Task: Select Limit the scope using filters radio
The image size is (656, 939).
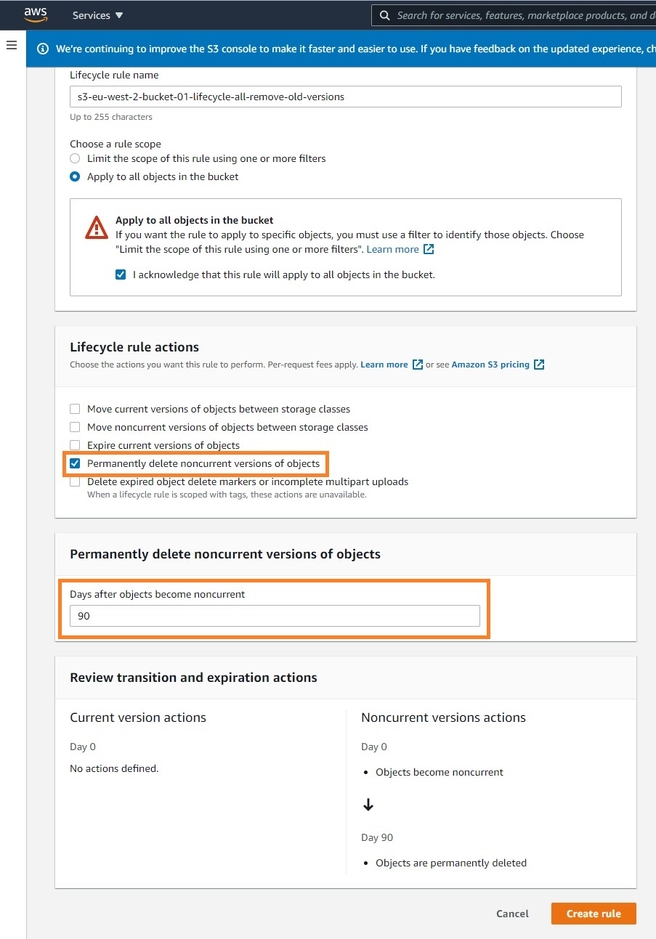Action: (x=75, y=159)
